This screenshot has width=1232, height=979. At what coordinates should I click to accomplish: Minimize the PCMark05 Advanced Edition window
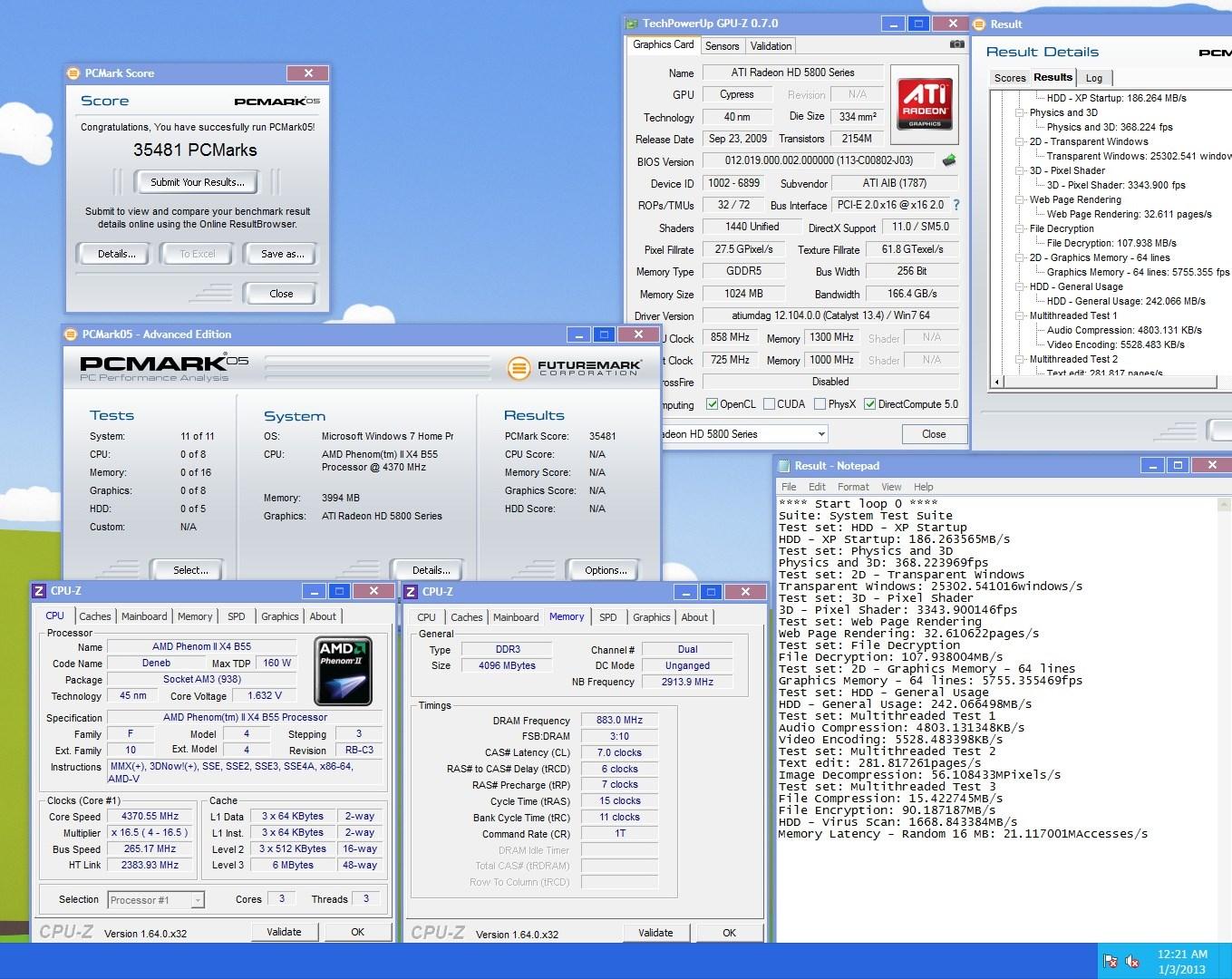pos(579,334)
